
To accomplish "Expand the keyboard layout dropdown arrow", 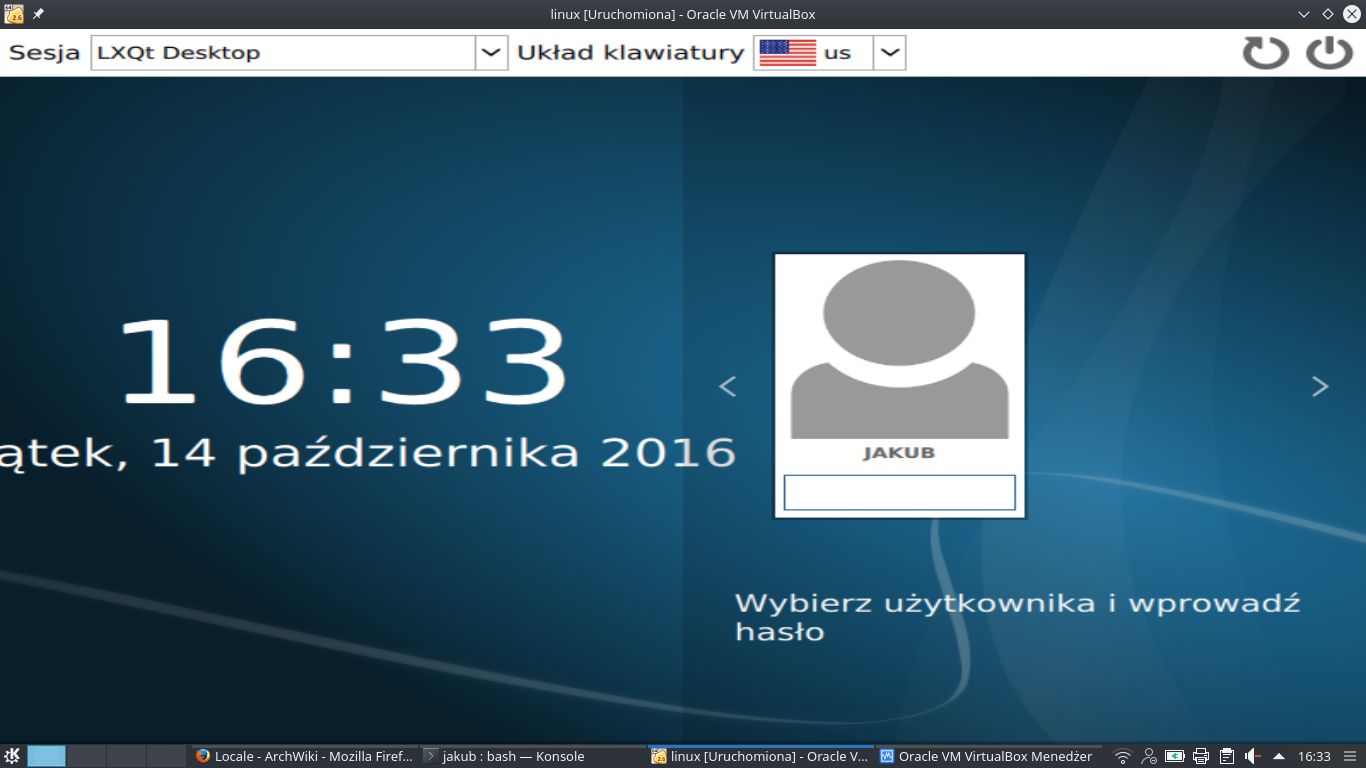I will pos(889,53).
